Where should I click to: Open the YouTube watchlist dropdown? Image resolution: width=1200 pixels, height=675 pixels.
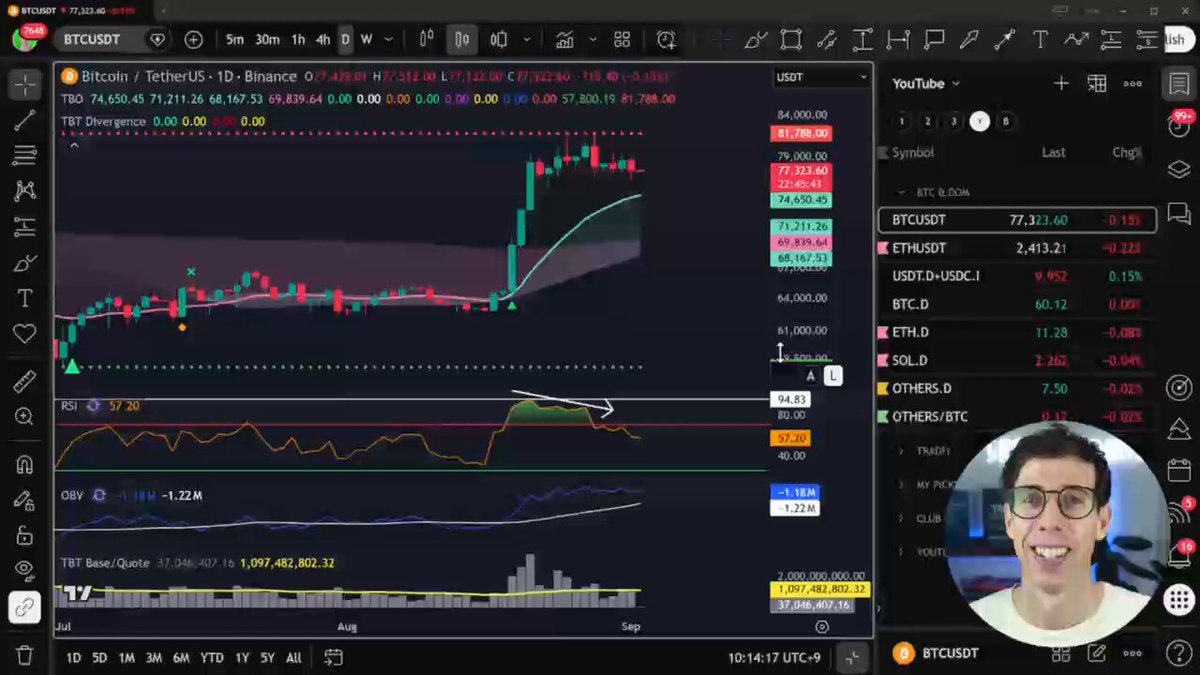tap(926, 84)
